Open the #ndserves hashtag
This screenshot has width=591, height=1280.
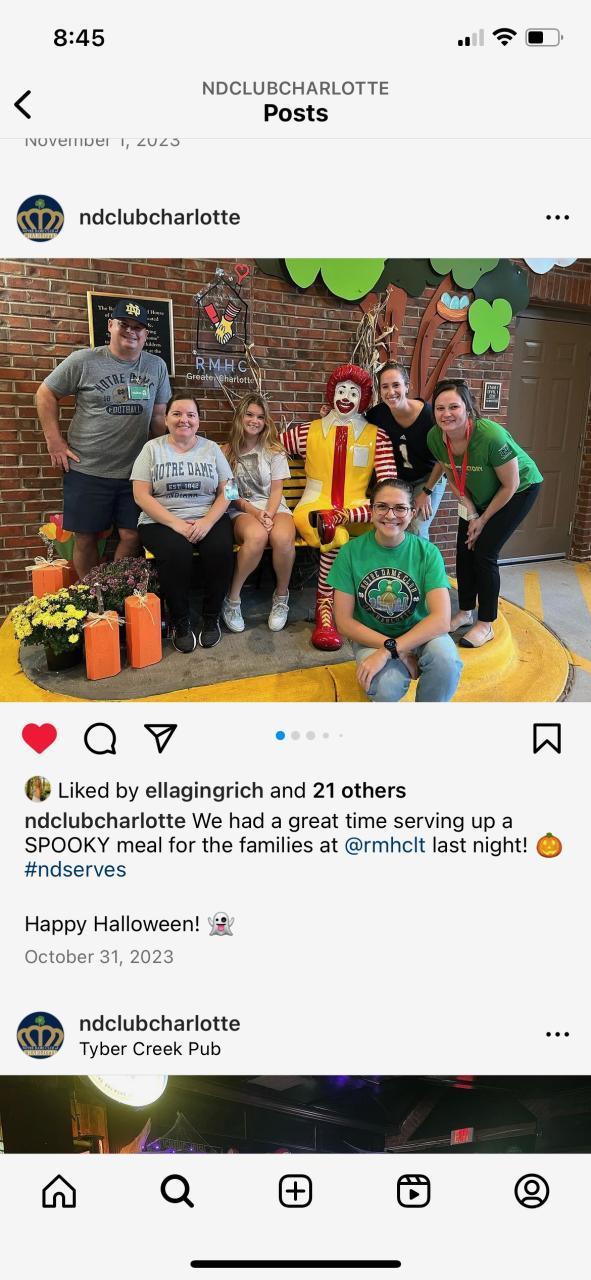[x=75, y=869]
